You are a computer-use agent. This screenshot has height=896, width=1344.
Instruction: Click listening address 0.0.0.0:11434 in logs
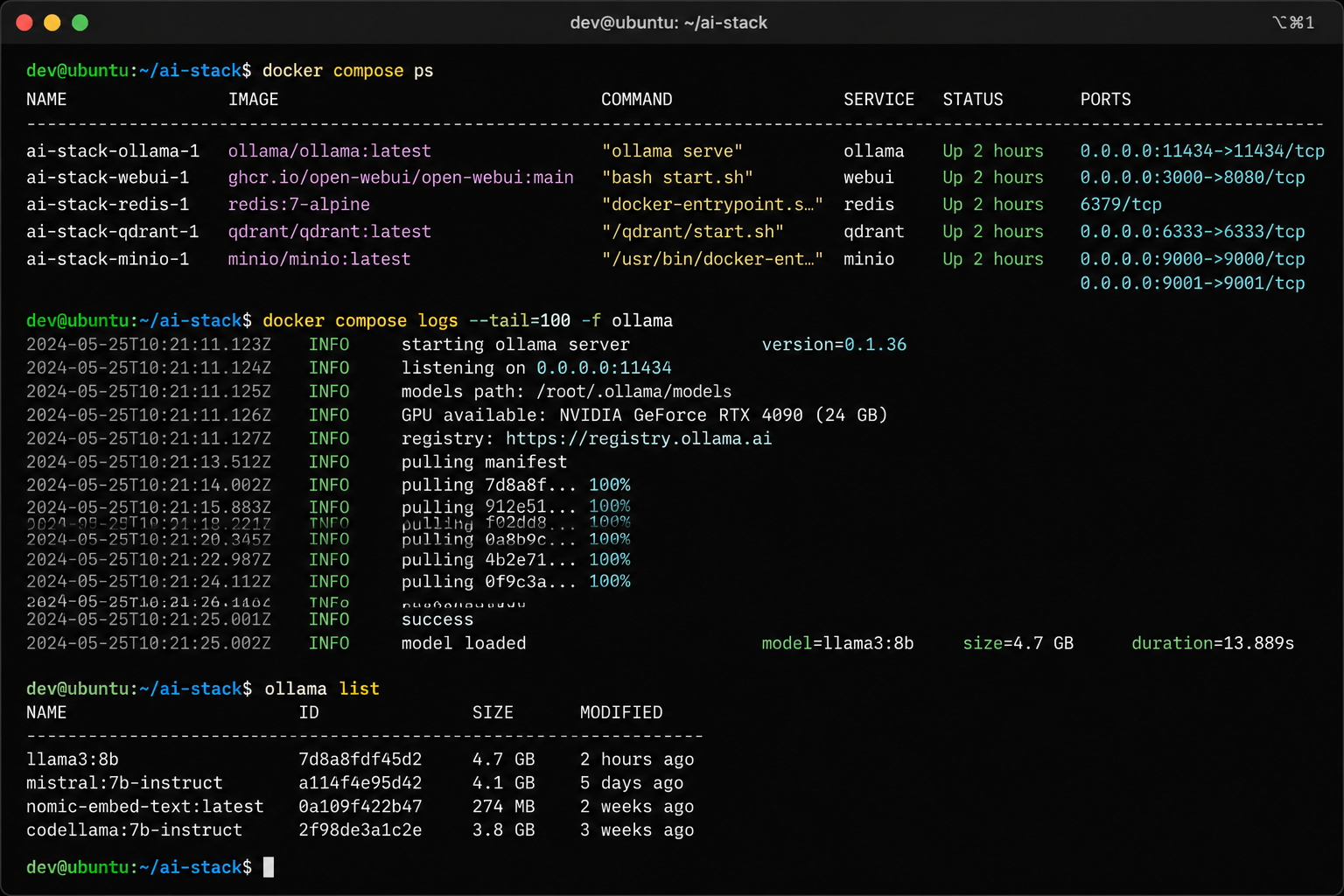[604, 368]
